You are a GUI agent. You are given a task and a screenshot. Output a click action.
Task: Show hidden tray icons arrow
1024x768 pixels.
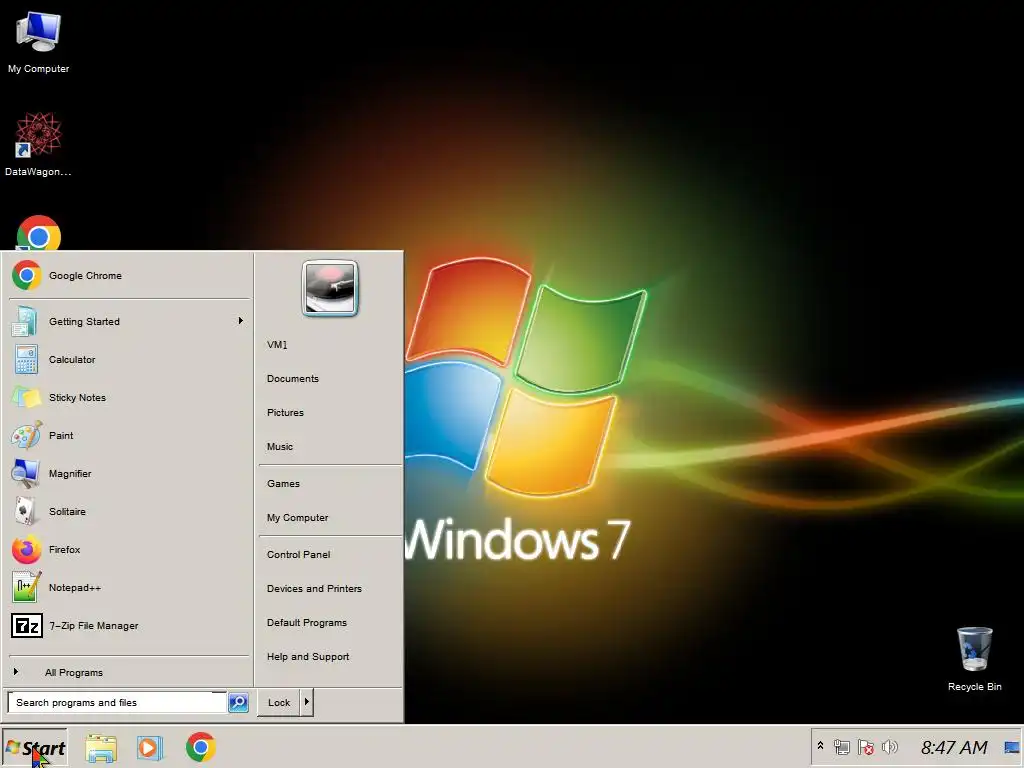click(820, 745)
